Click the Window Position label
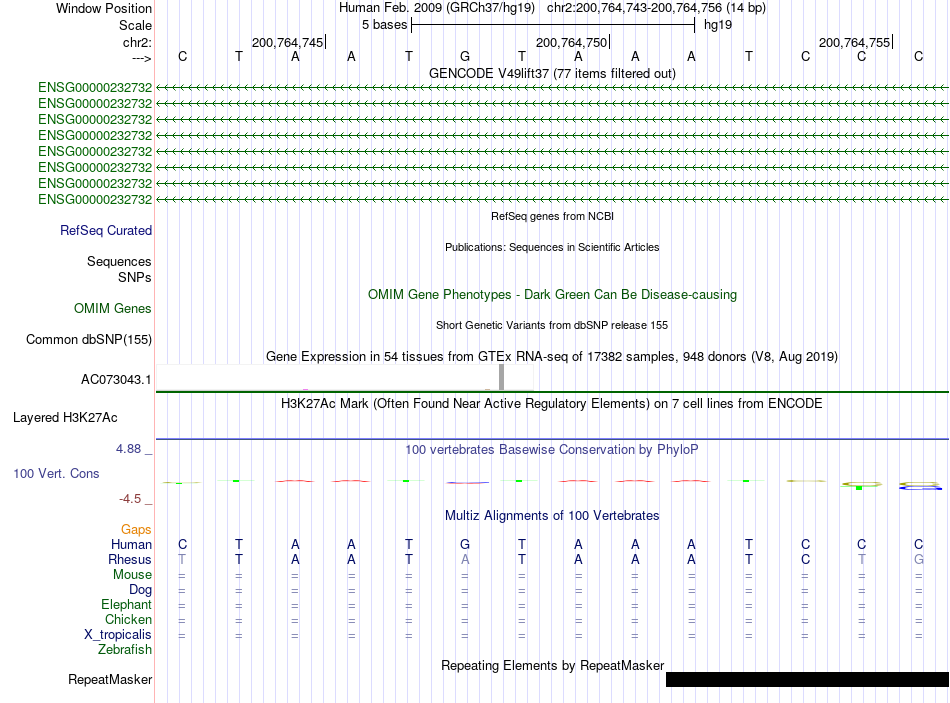This screenshot has height=703, width=950. click(x=104, y=8)
